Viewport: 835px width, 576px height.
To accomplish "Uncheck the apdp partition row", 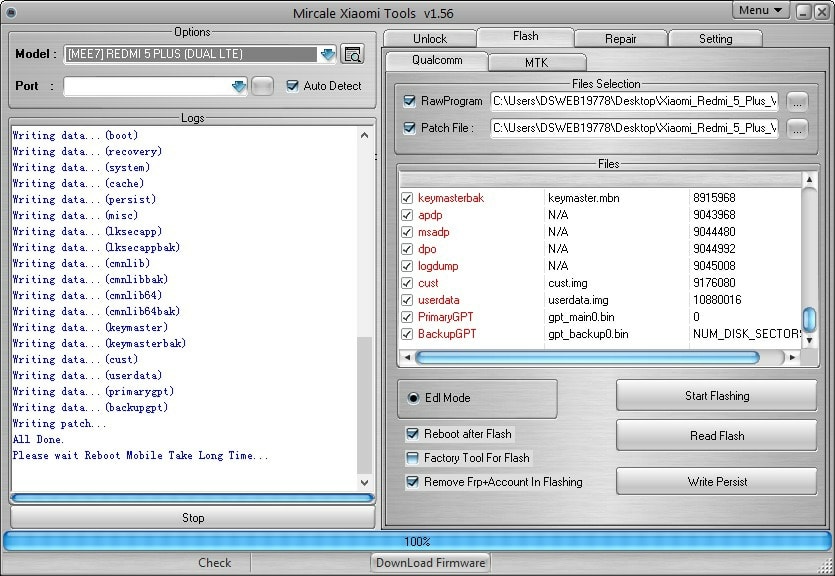I will pos(407,215).
